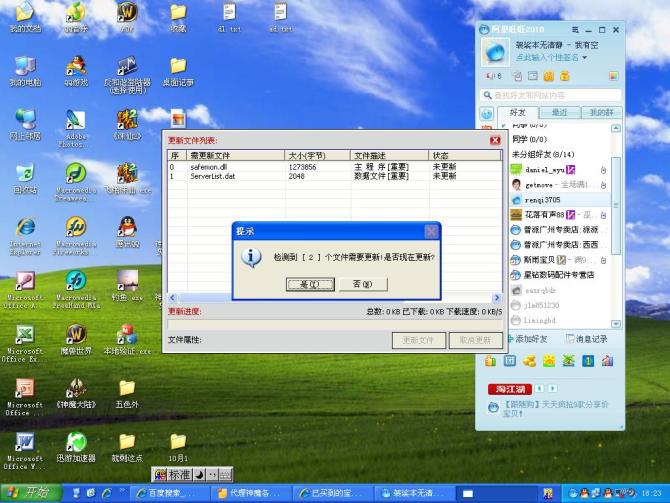Screen dimensions: 670x503
Task: Decline update with 否(N) button
Action: pyautogui.click(x=363, y=284)
